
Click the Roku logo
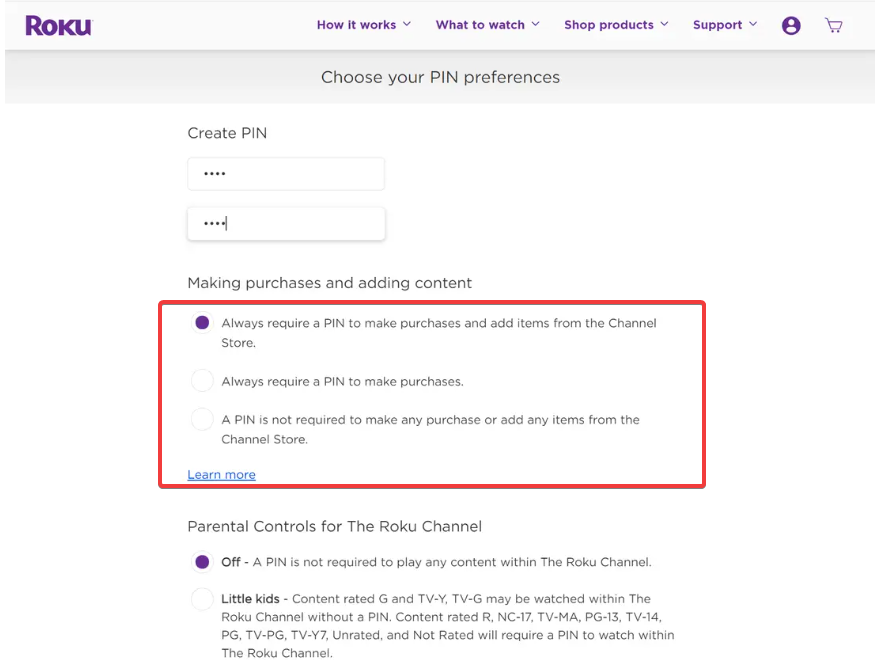(x=58, y=26)
